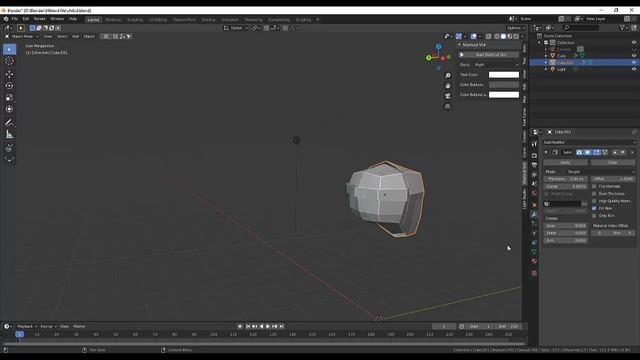Select solid viewport shading sphere icon
Viewport: 640px width, 360px height.
tap(503, 36)
